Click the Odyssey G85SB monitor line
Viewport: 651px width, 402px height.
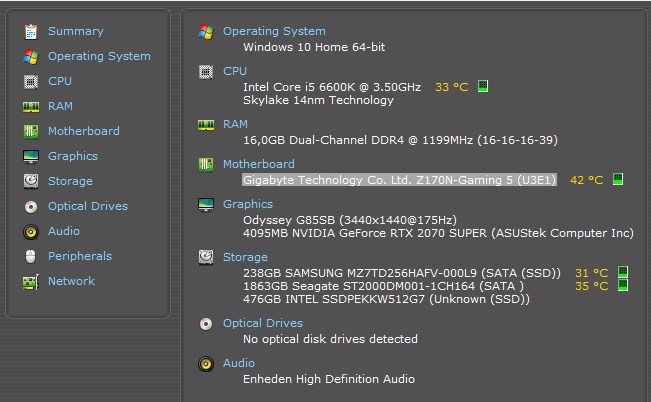click(350, 220)
